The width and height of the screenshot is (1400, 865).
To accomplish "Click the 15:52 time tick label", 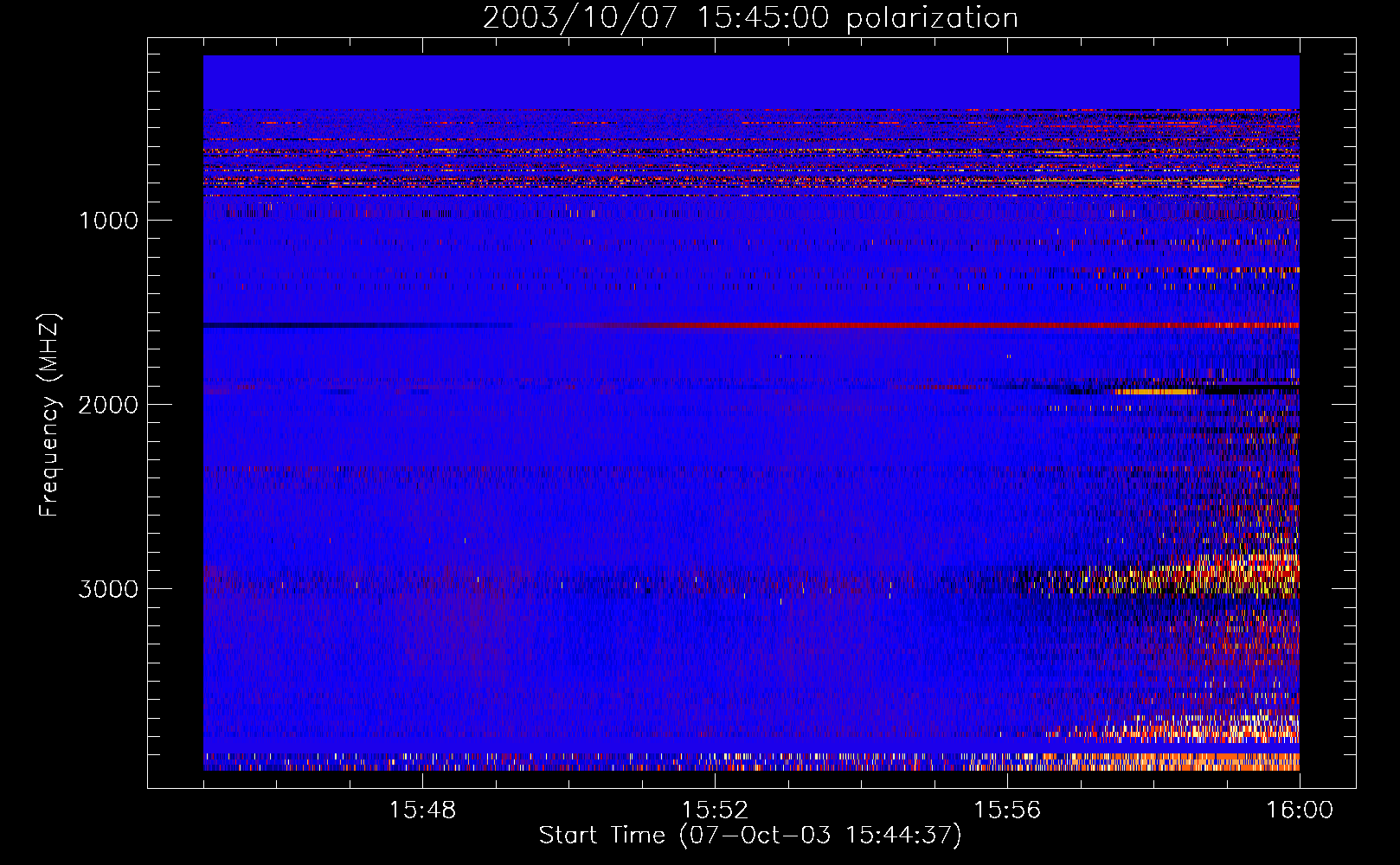I will (x=715, y=811).
